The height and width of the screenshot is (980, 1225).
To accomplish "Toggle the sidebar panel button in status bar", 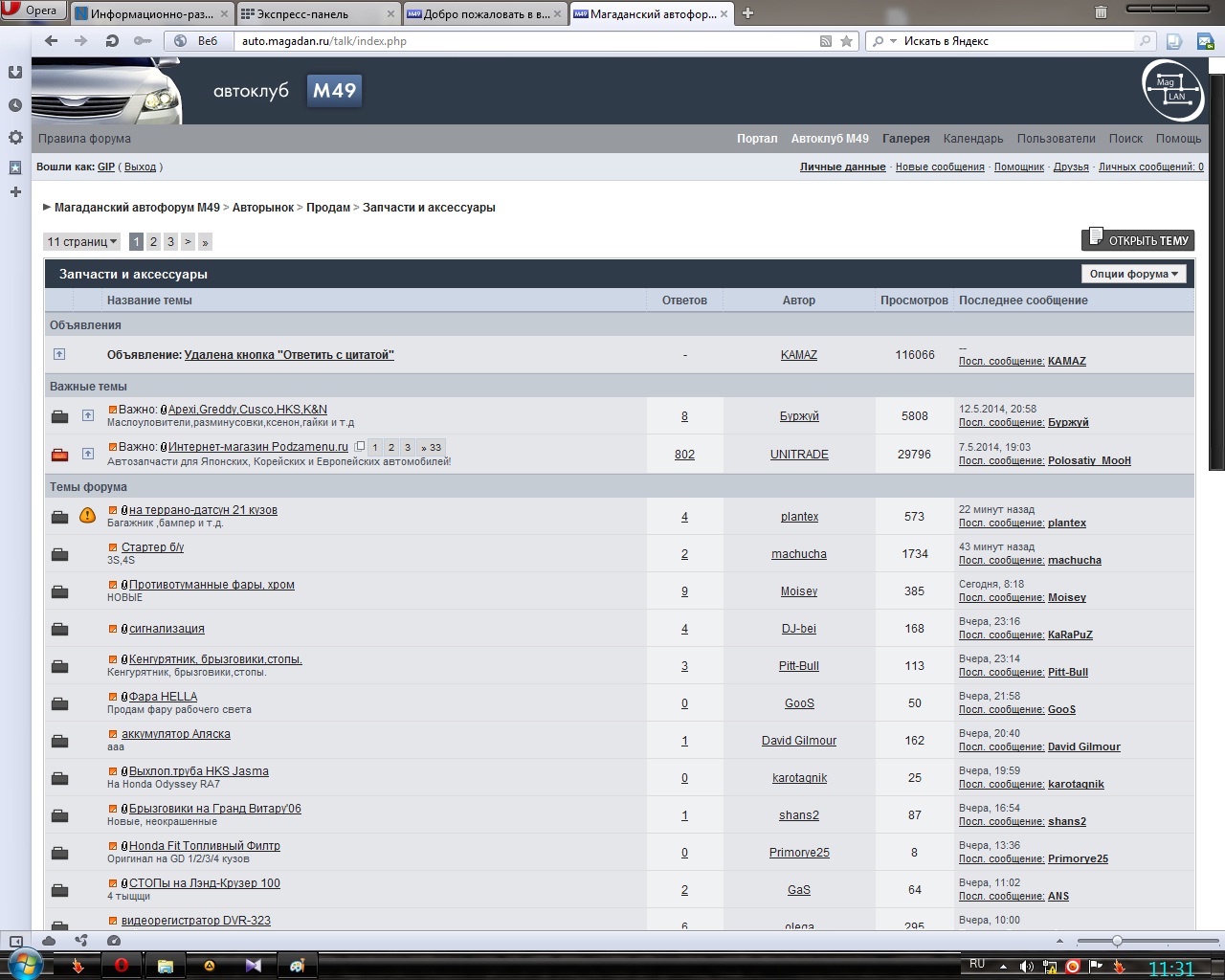I will pyautogui.click(x=16, y=941).
